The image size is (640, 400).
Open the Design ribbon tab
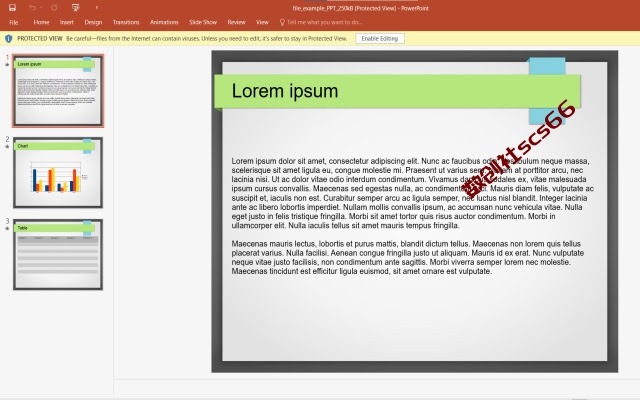pos(93,22)
